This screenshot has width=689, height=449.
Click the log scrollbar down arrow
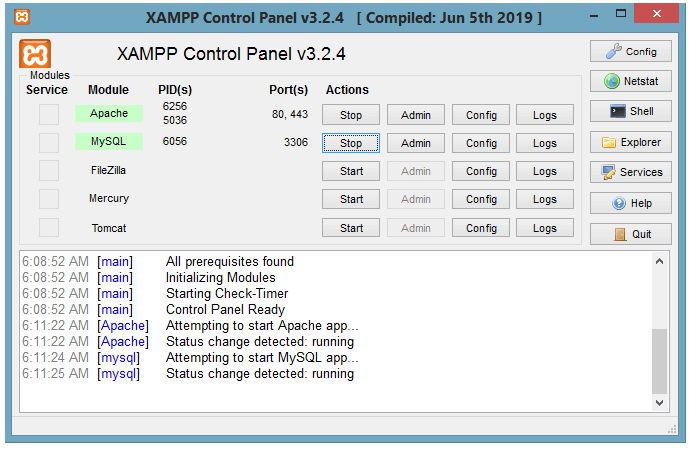pos(659,402)
